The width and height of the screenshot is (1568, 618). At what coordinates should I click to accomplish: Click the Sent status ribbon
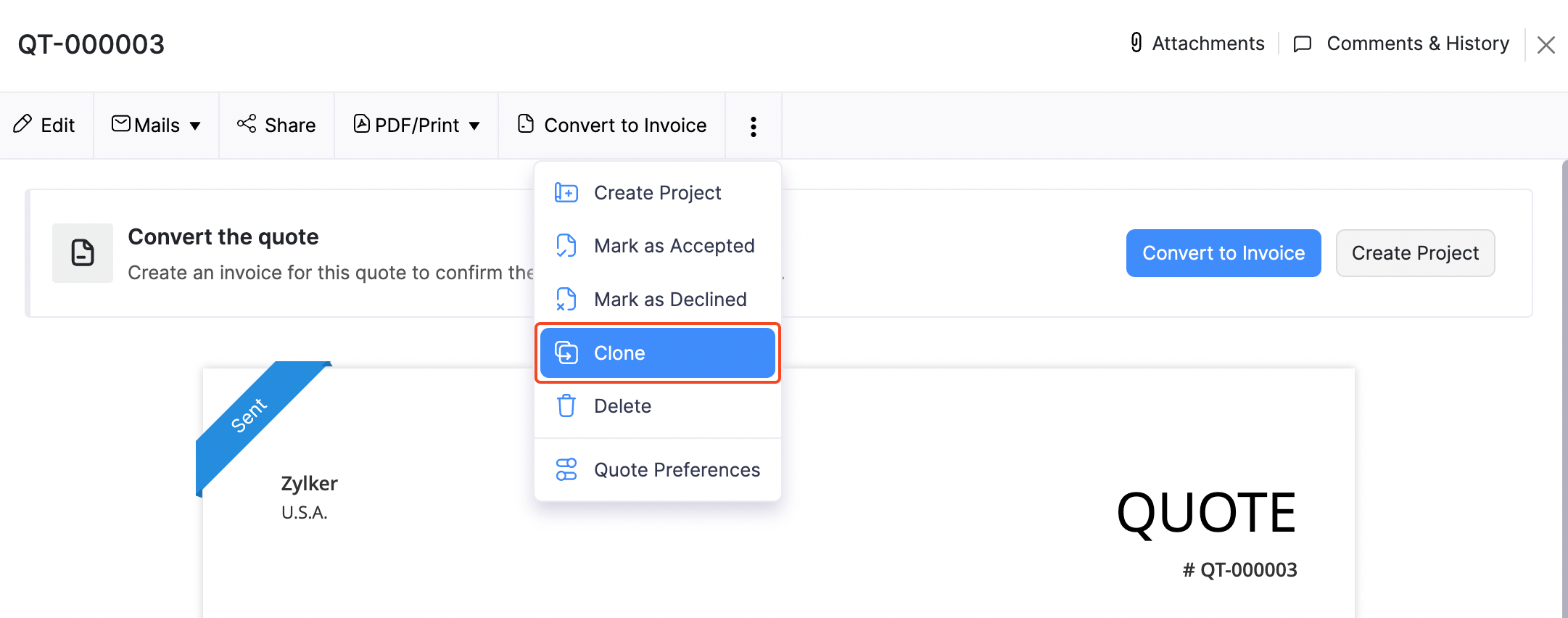[249, 415]
